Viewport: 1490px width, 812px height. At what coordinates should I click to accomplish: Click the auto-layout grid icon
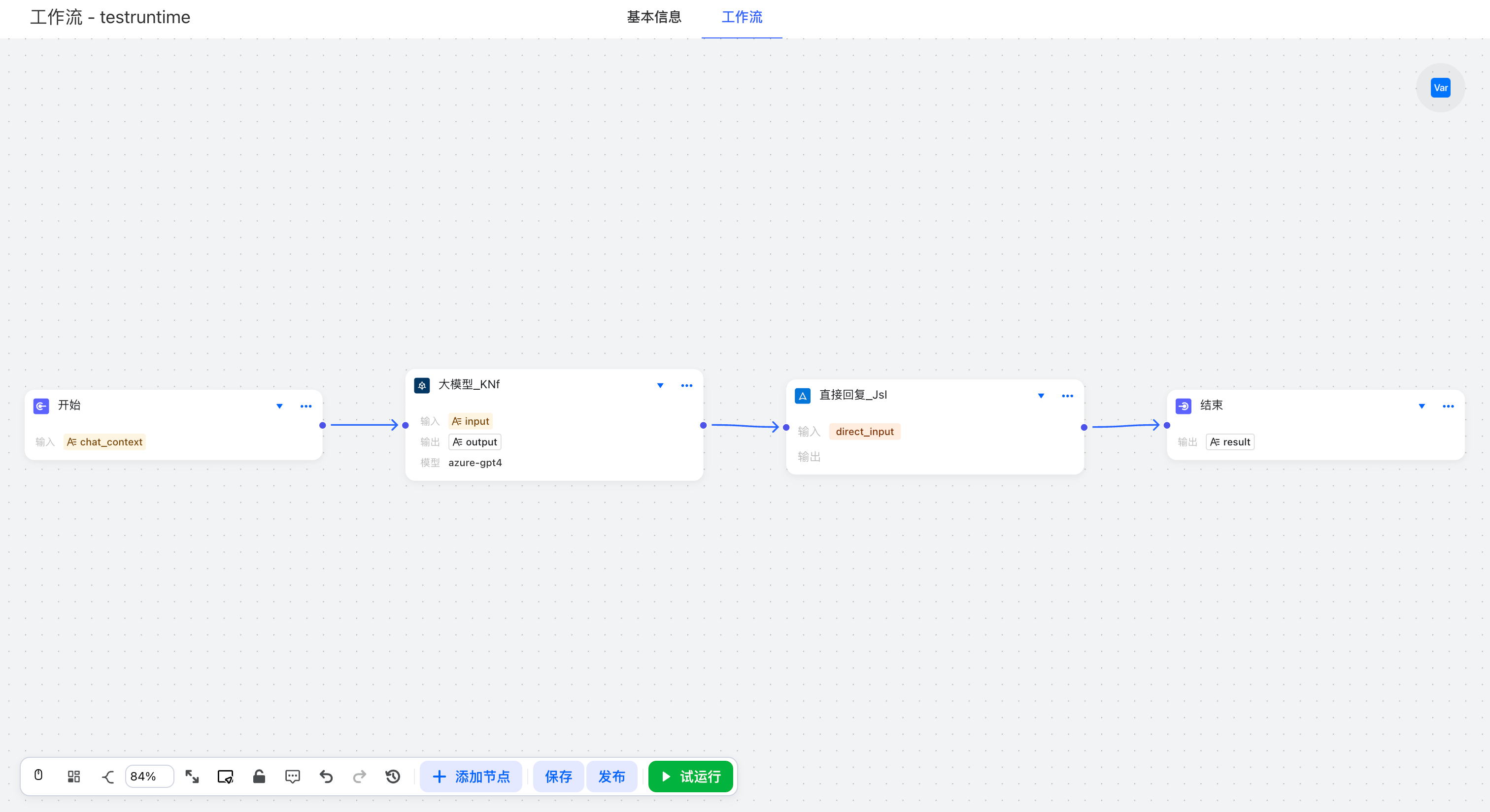73,776
